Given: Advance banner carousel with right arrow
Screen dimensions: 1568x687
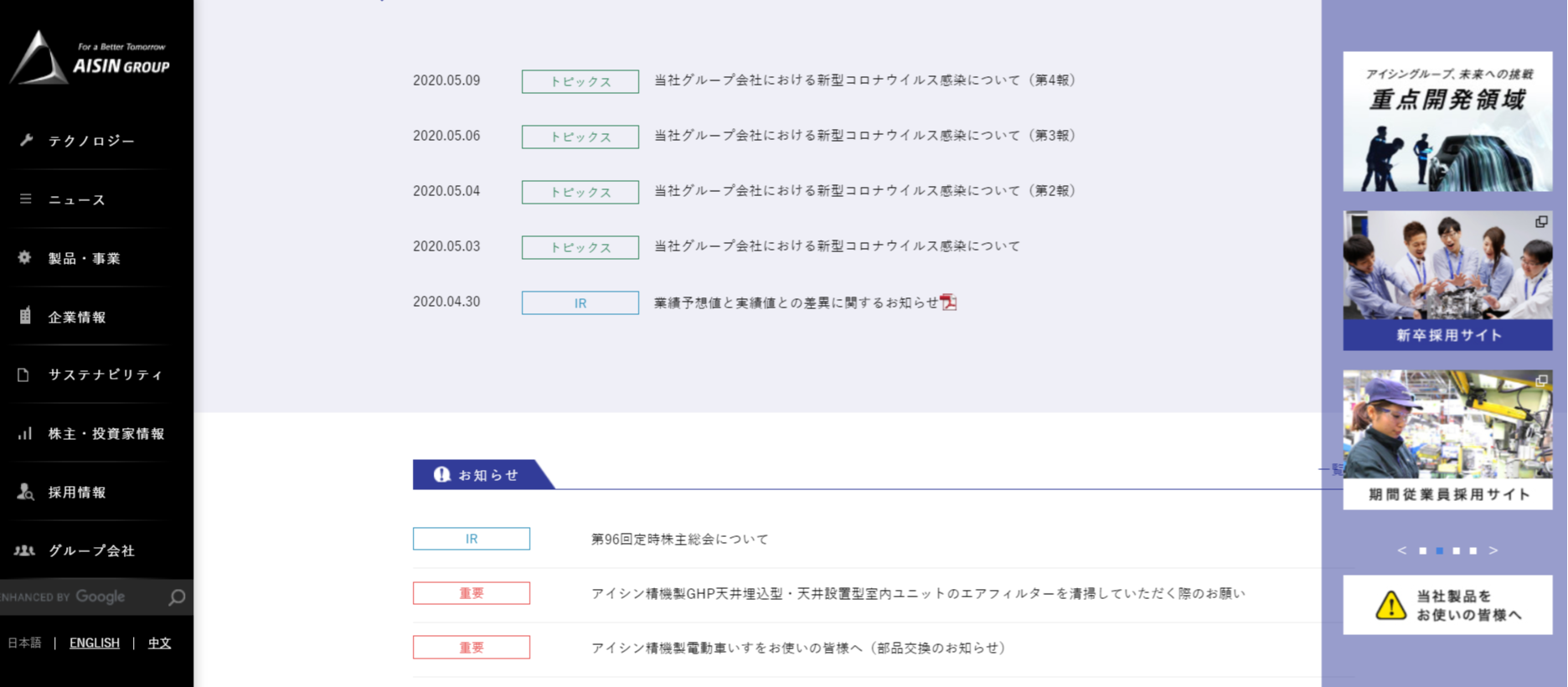Looking at the screenshot, I should tap(1493, 550).
